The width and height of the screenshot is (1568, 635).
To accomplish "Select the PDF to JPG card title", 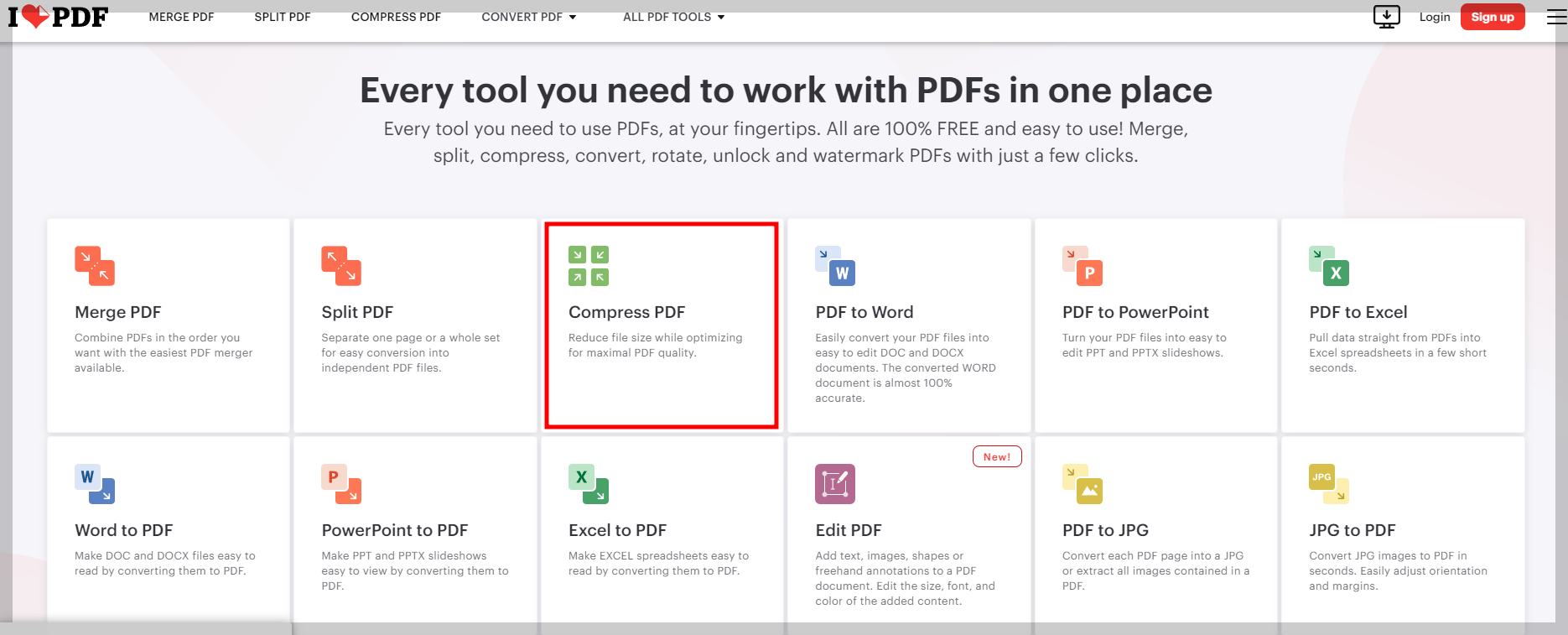I will click(1105, 530).
